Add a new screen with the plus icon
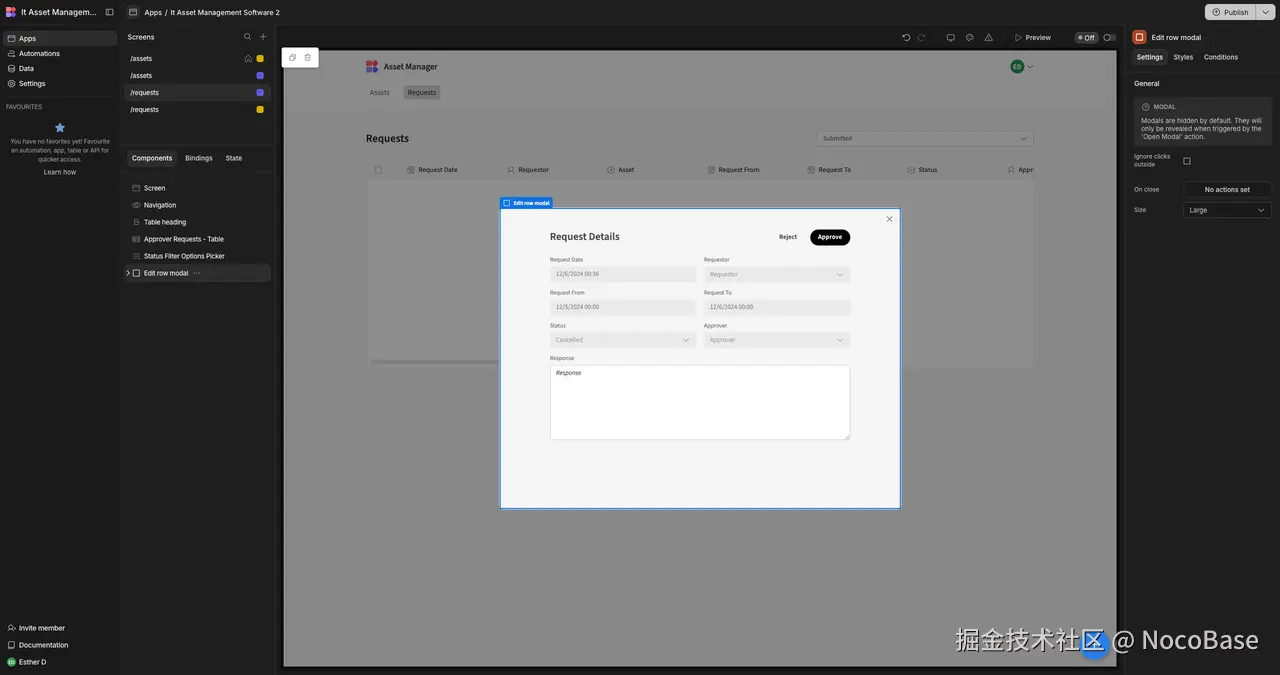This screenshot has width=1280, height=675. tap(263, 37)
